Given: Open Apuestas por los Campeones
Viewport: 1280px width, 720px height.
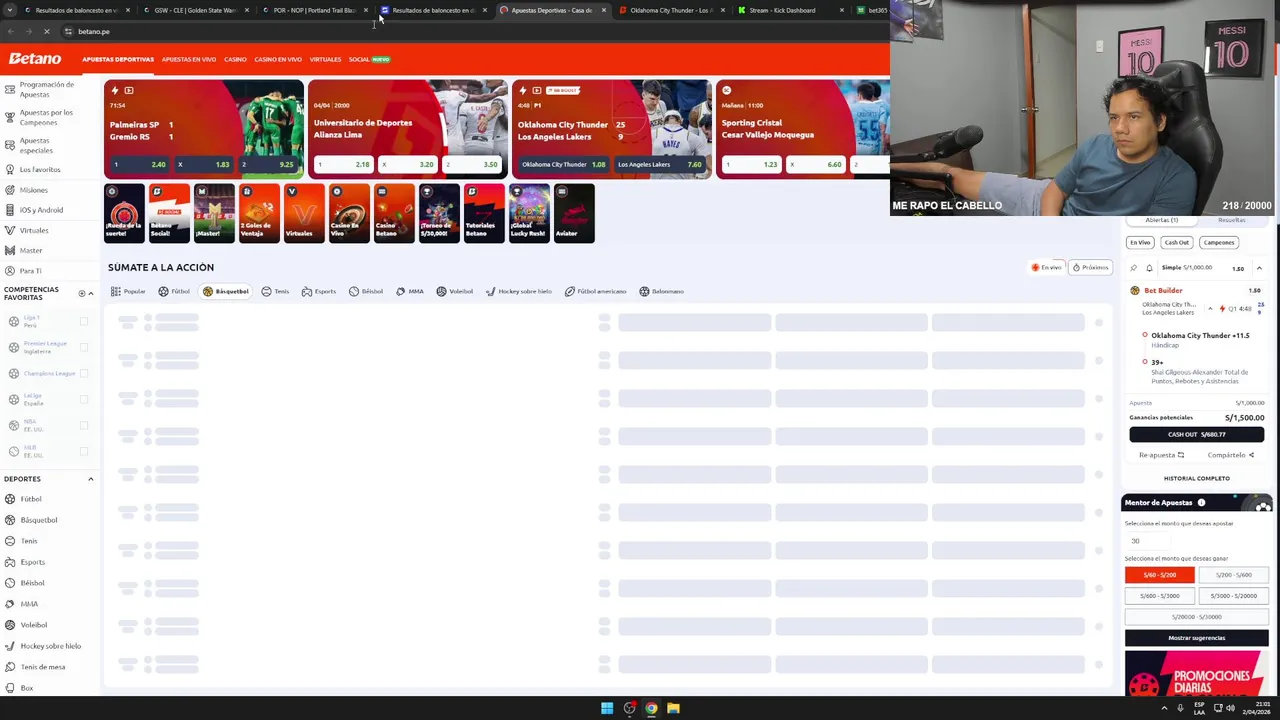Looking at the screenshot, I should pyautogui.click(x=46, y=117).
